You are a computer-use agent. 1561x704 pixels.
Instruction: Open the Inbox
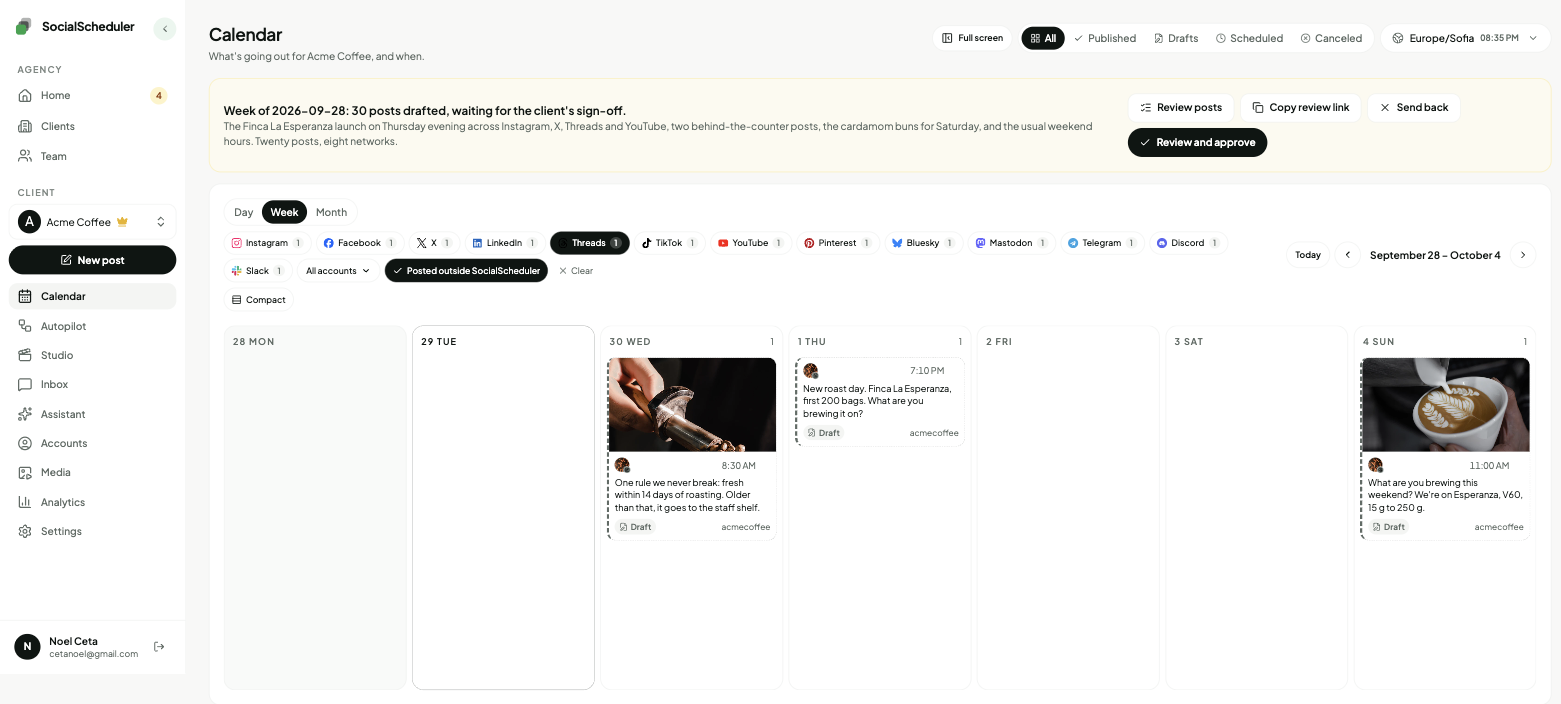(92, 384)
